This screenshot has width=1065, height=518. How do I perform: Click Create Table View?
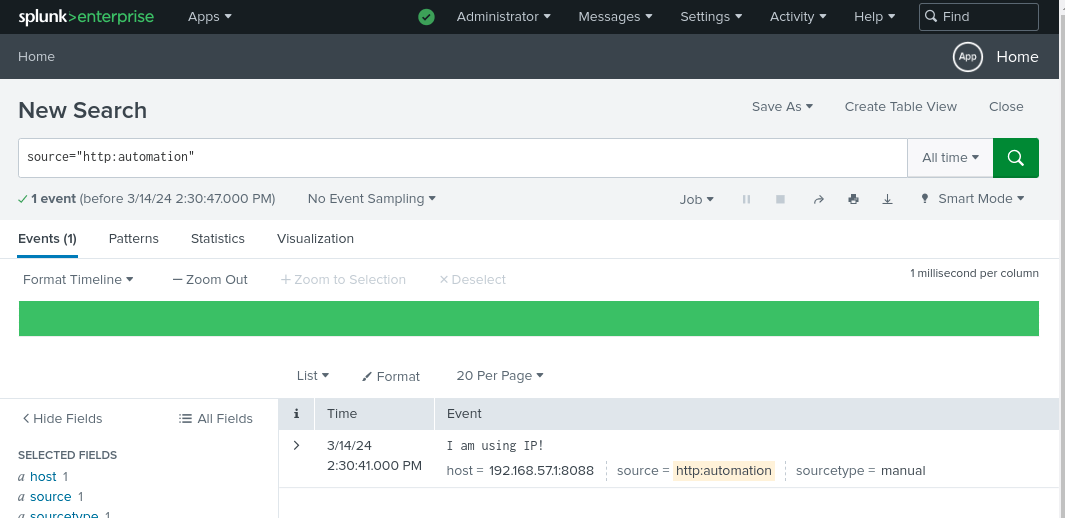[900, 107]
